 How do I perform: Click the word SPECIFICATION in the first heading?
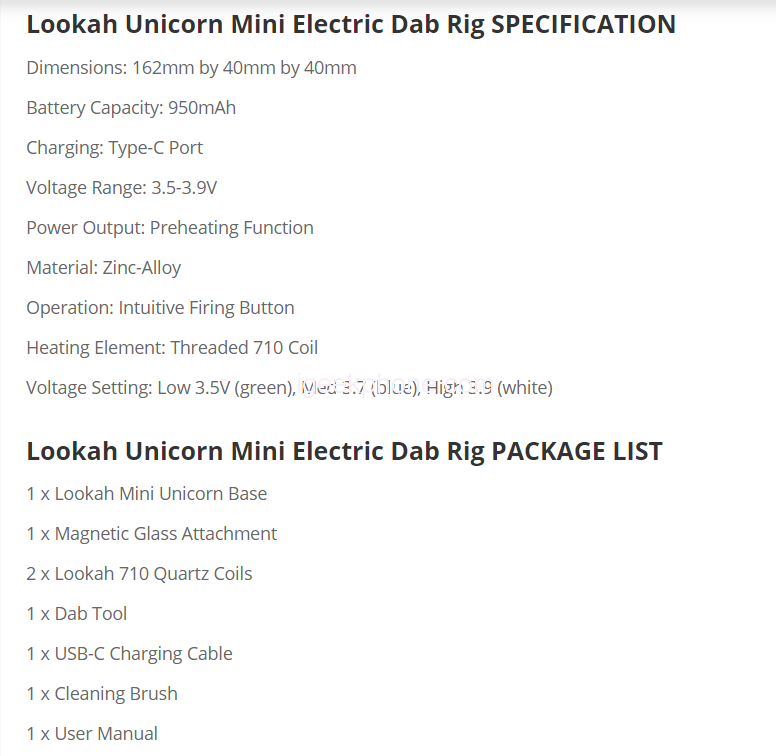pos(584,24)
